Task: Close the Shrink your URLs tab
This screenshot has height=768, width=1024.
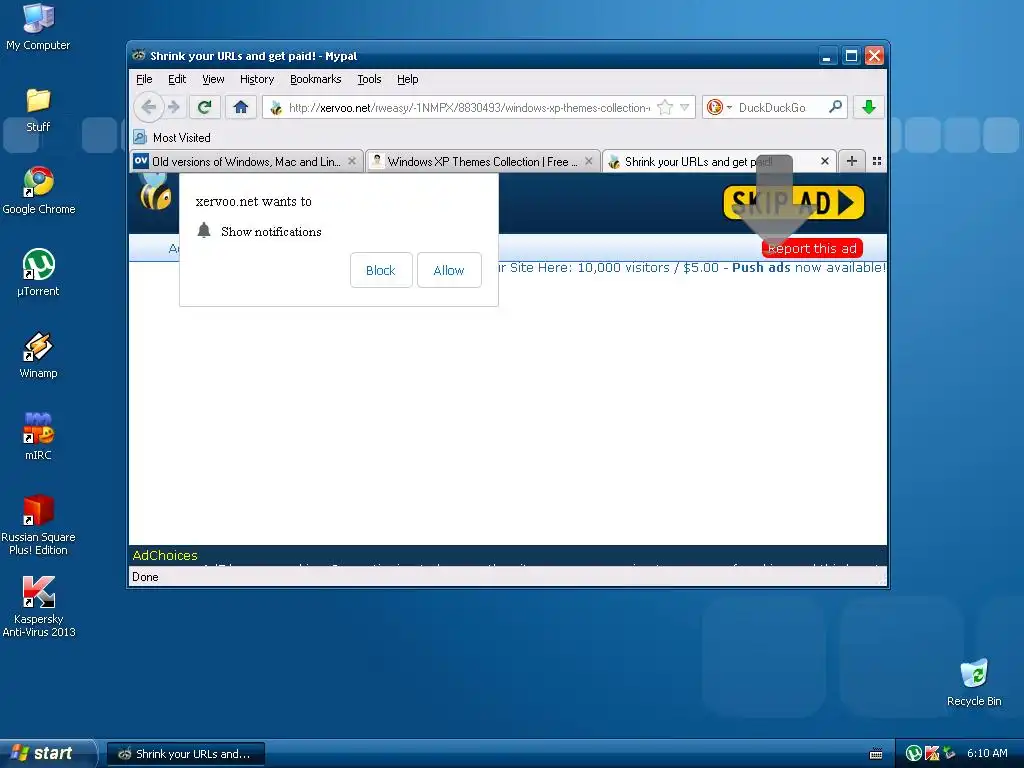Action: click(x=825, y=161)
